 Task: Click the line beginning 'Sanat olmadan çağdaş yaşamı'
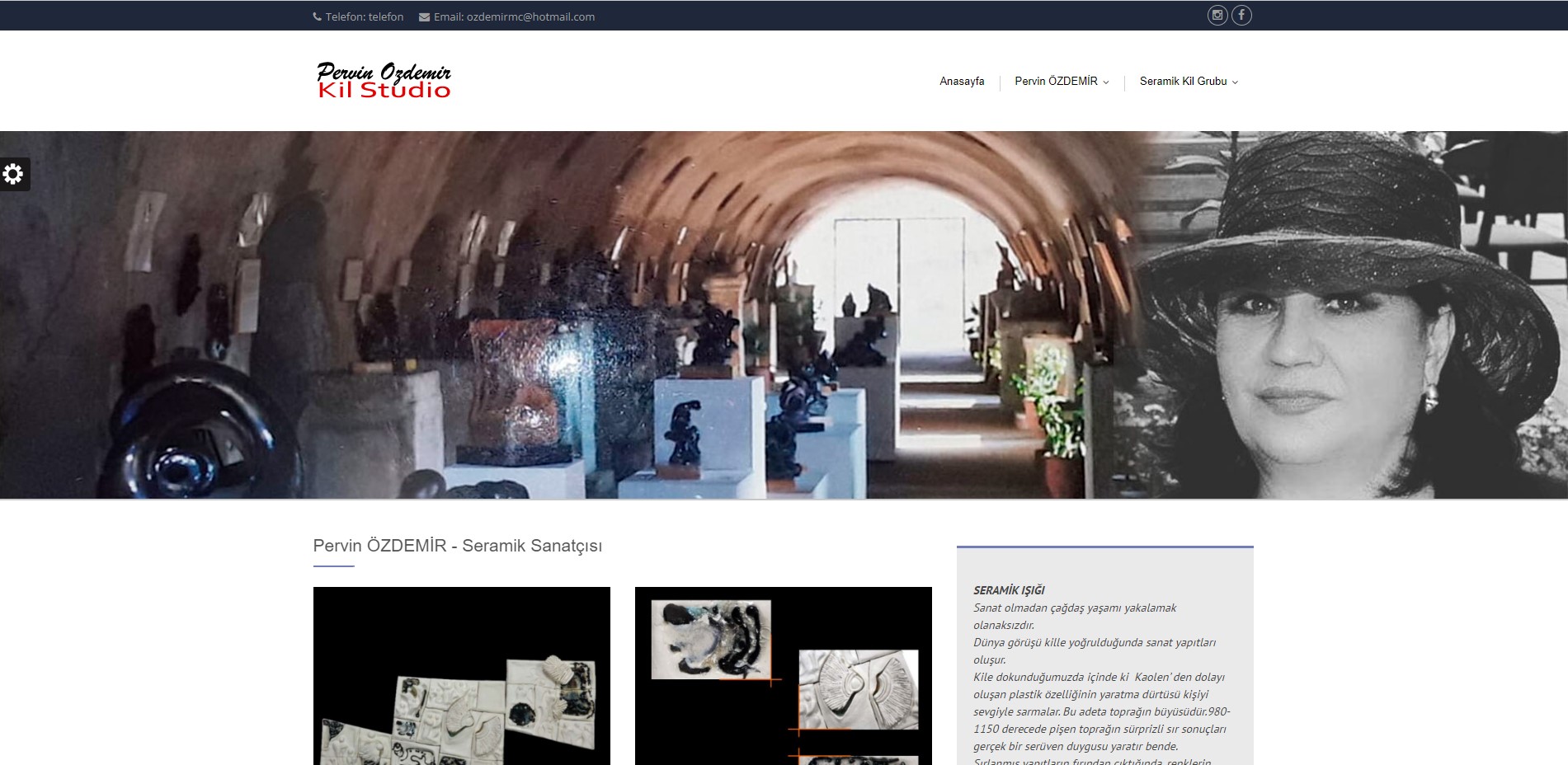[1075, 608]
